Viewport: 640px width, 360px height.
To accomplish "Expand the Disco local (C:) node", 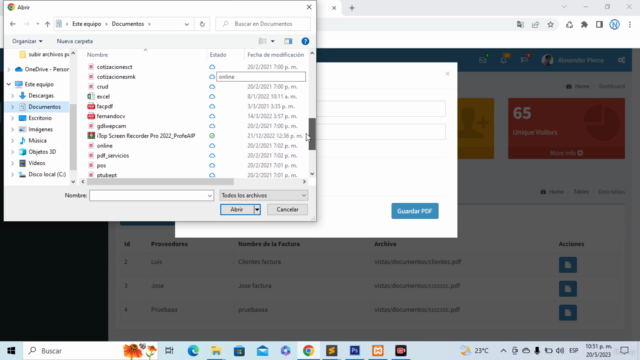I will [x=13, y=174].
